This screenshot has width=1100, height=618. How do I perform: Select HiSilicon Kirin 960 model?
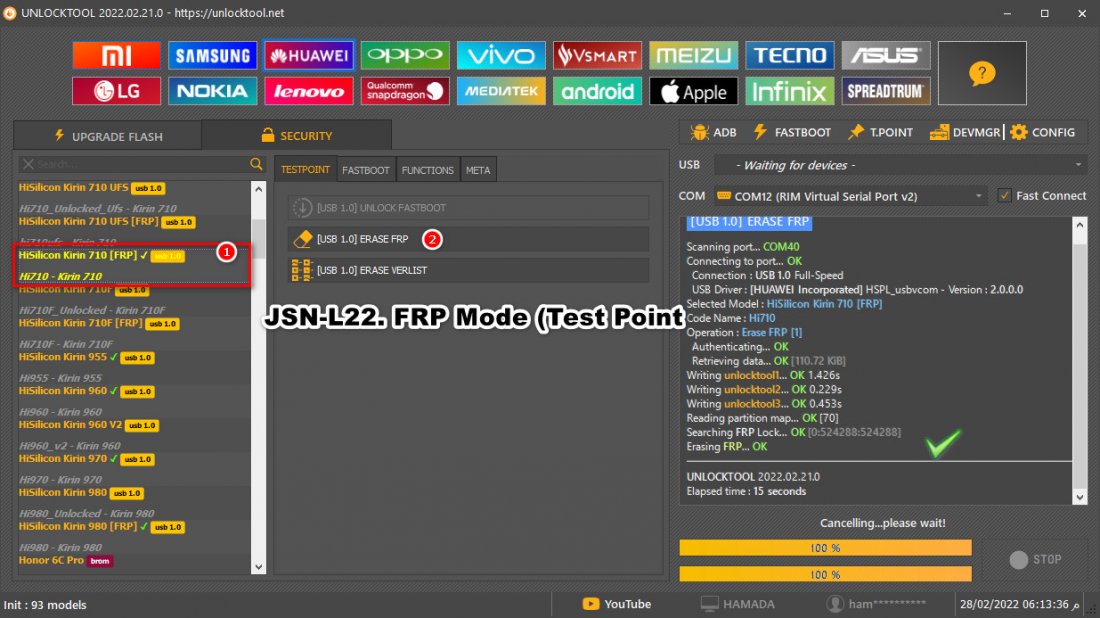pos(87,391)
